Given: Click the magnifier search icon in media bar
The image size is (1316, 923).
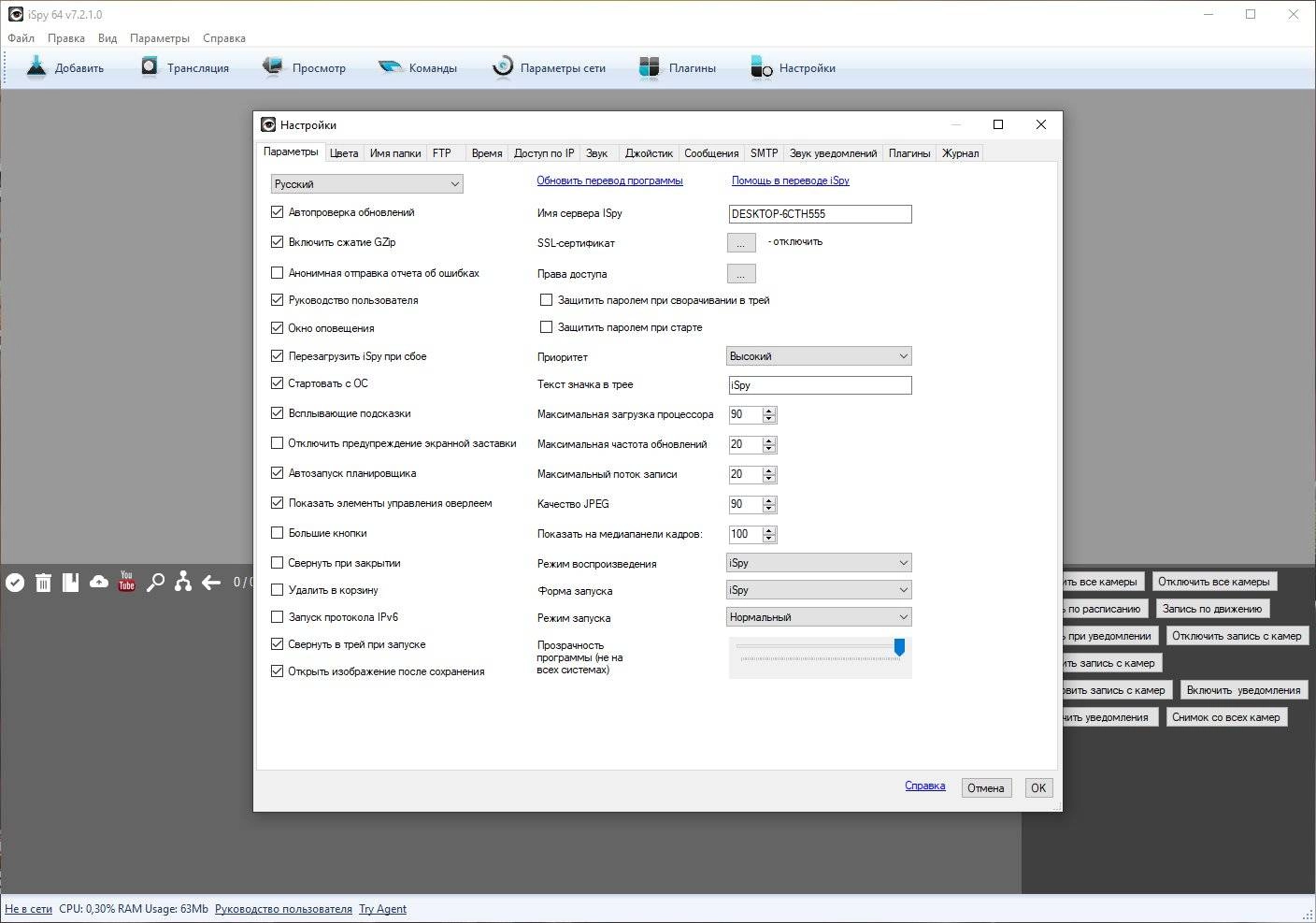Looking at the screenshot, I should [x=155, y=583].
